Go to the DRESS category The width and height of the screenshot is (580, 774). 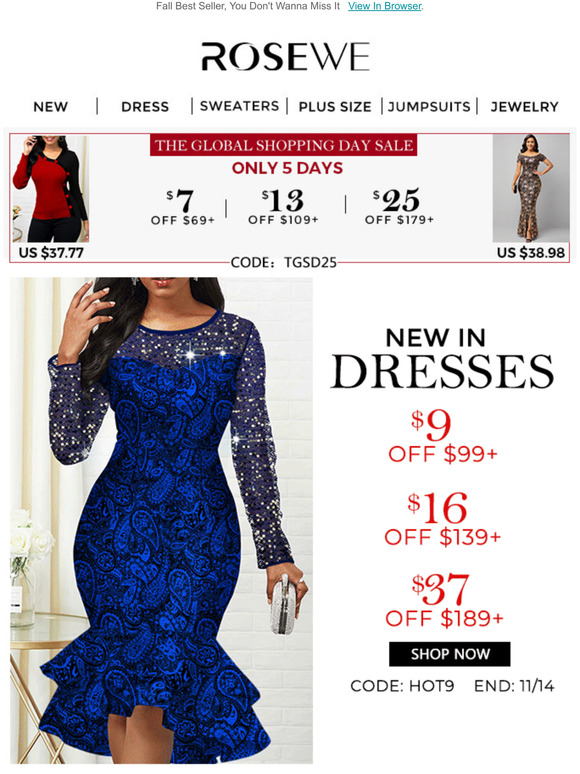coord(145,107)
